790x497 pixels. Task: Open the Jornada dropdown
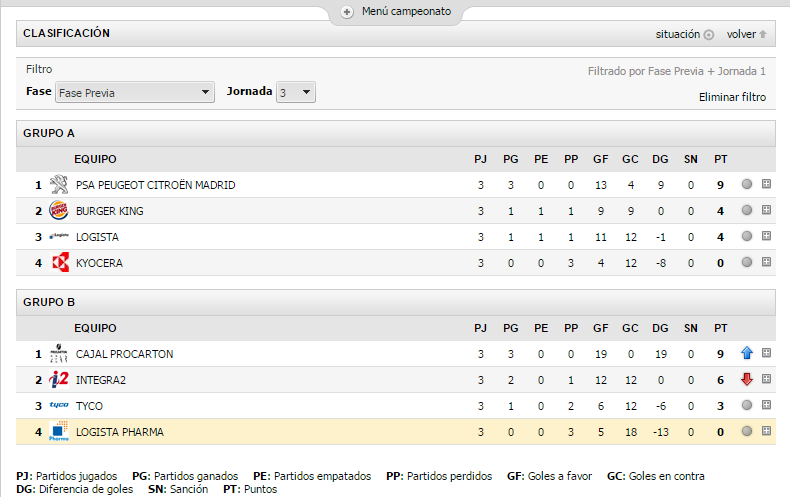296,93
